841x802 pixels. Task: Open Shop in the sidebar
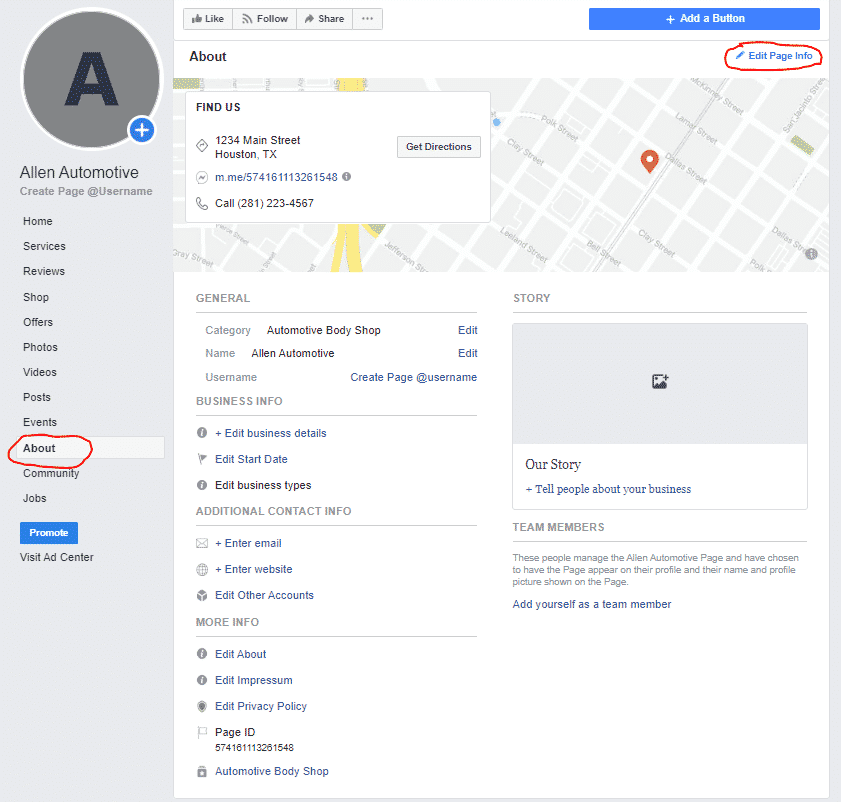(35, 297)
